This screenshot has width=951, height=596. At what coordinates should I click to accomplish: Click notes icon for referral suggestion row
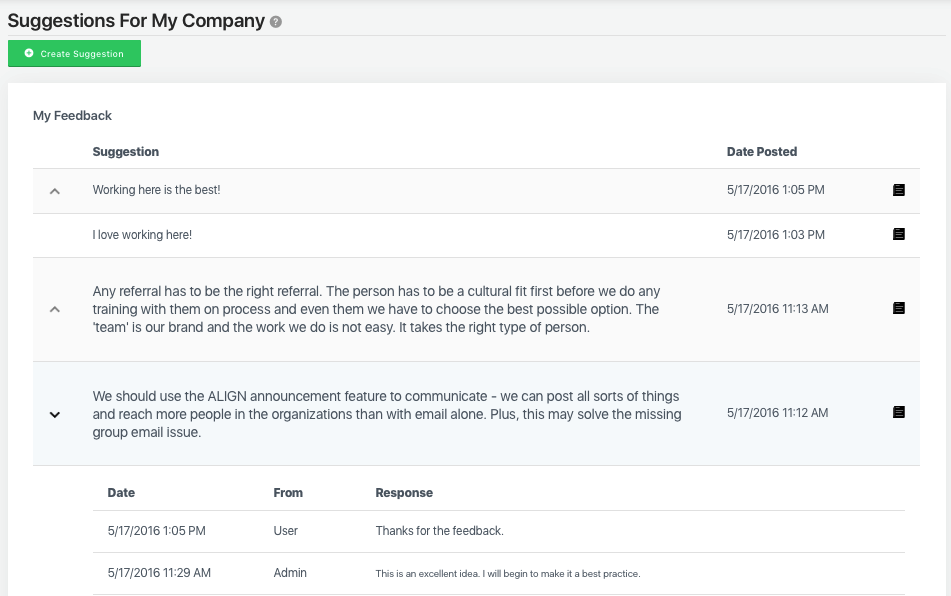click(x=898, y=308)
